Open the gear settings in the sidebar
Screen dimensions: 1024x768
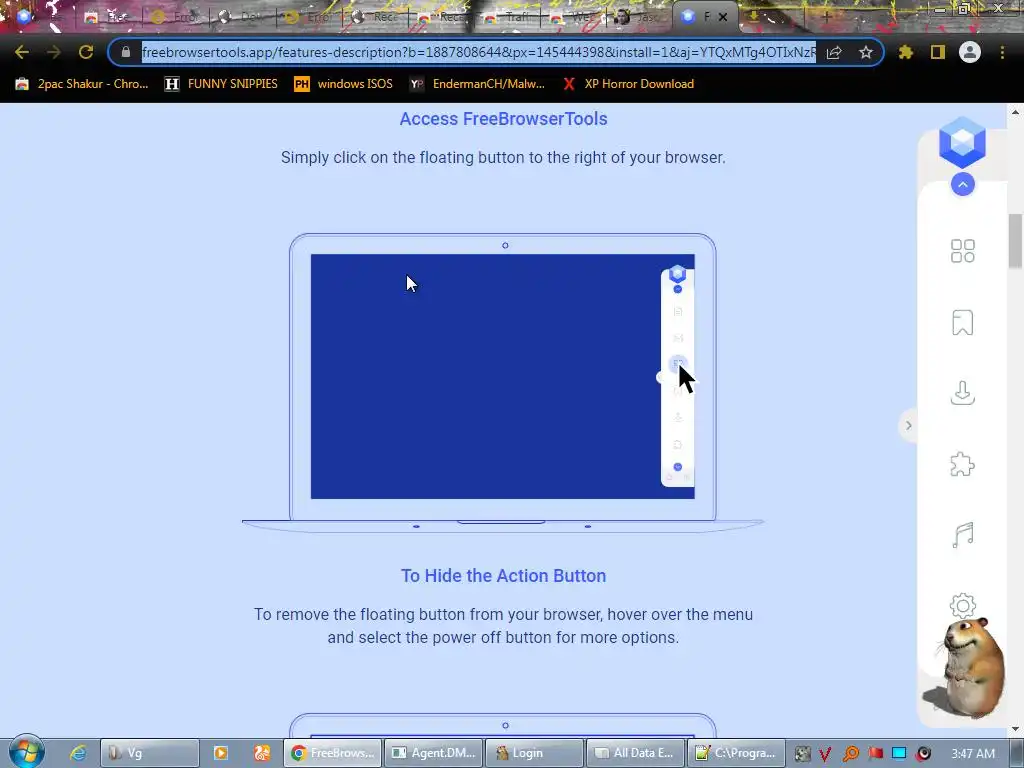coord(963,605)
